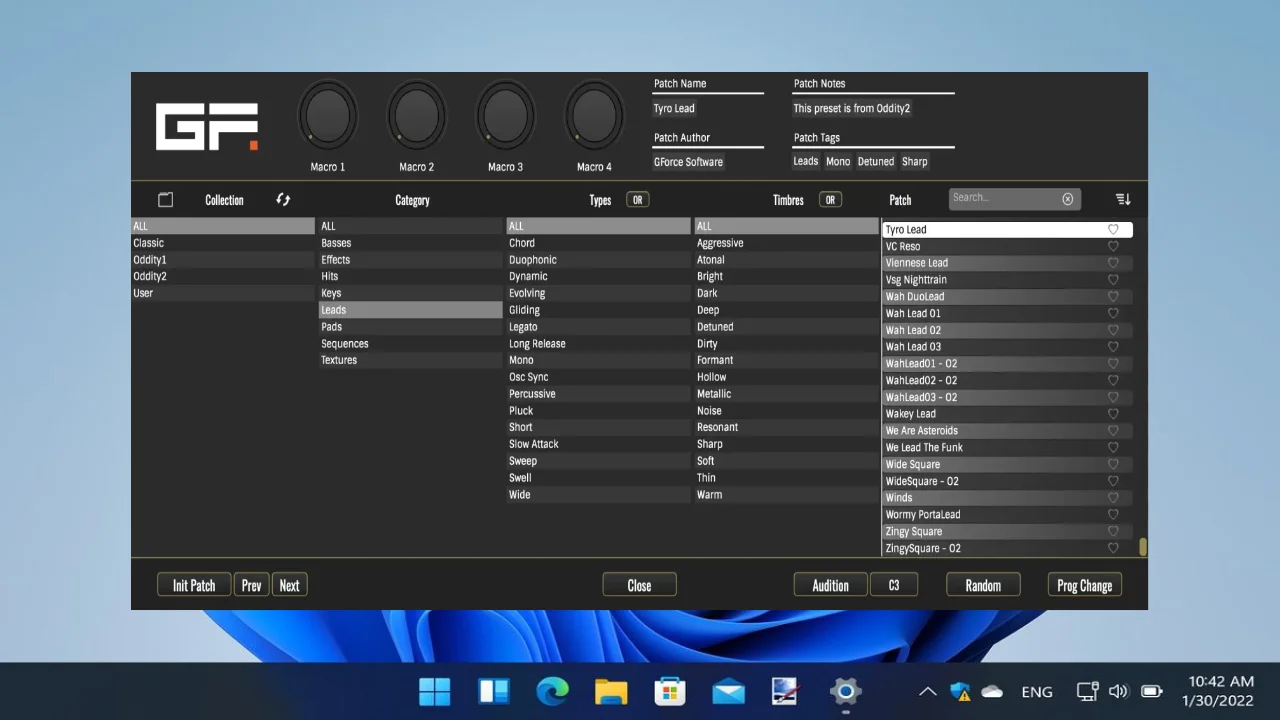The height and width of the screenshot is (720, 1280).
Task: Favorite the Wah Lead 02 heart
Action: (1113, 330)
